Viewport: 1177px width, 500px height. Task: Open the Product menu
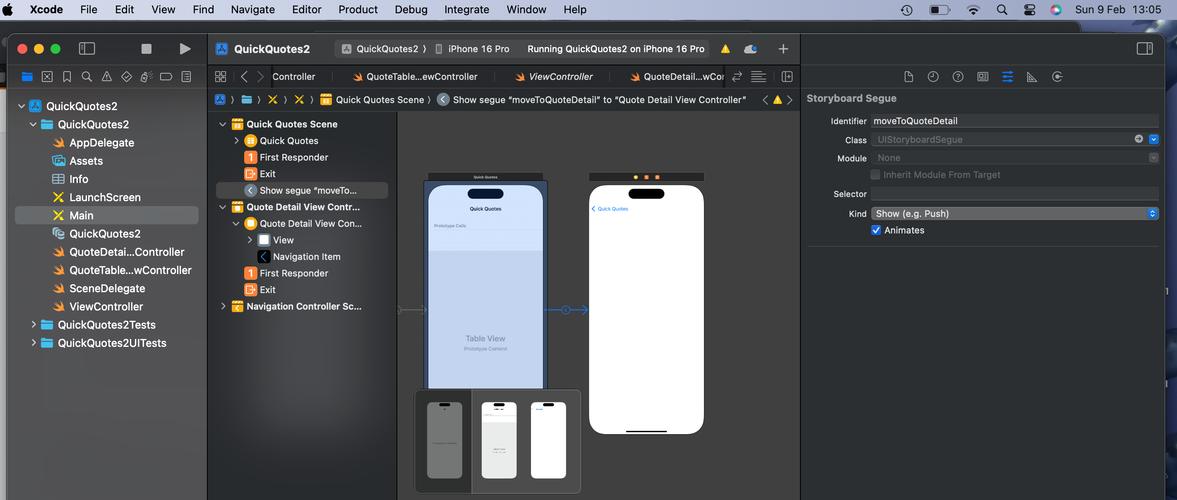tap(357, 10)
